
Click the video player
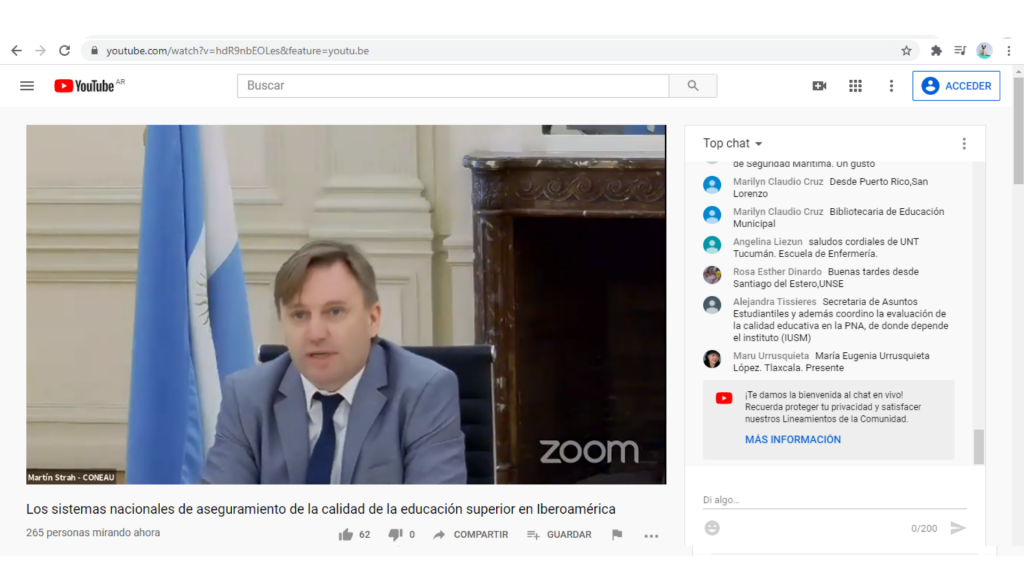coord(346,304)
